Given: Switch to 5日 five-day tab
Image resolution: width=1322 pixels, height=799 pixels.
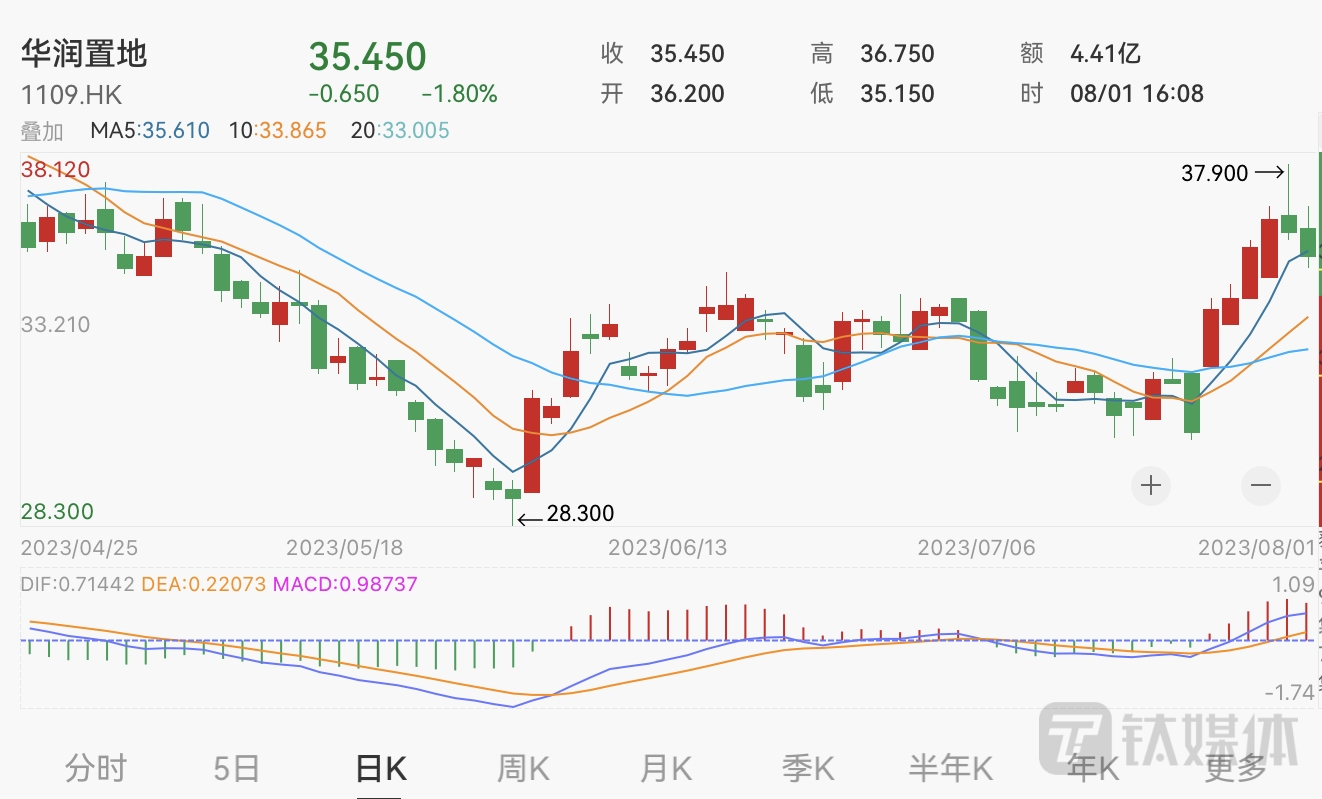Looking at the screenshot, I should [x=237, y=768].
